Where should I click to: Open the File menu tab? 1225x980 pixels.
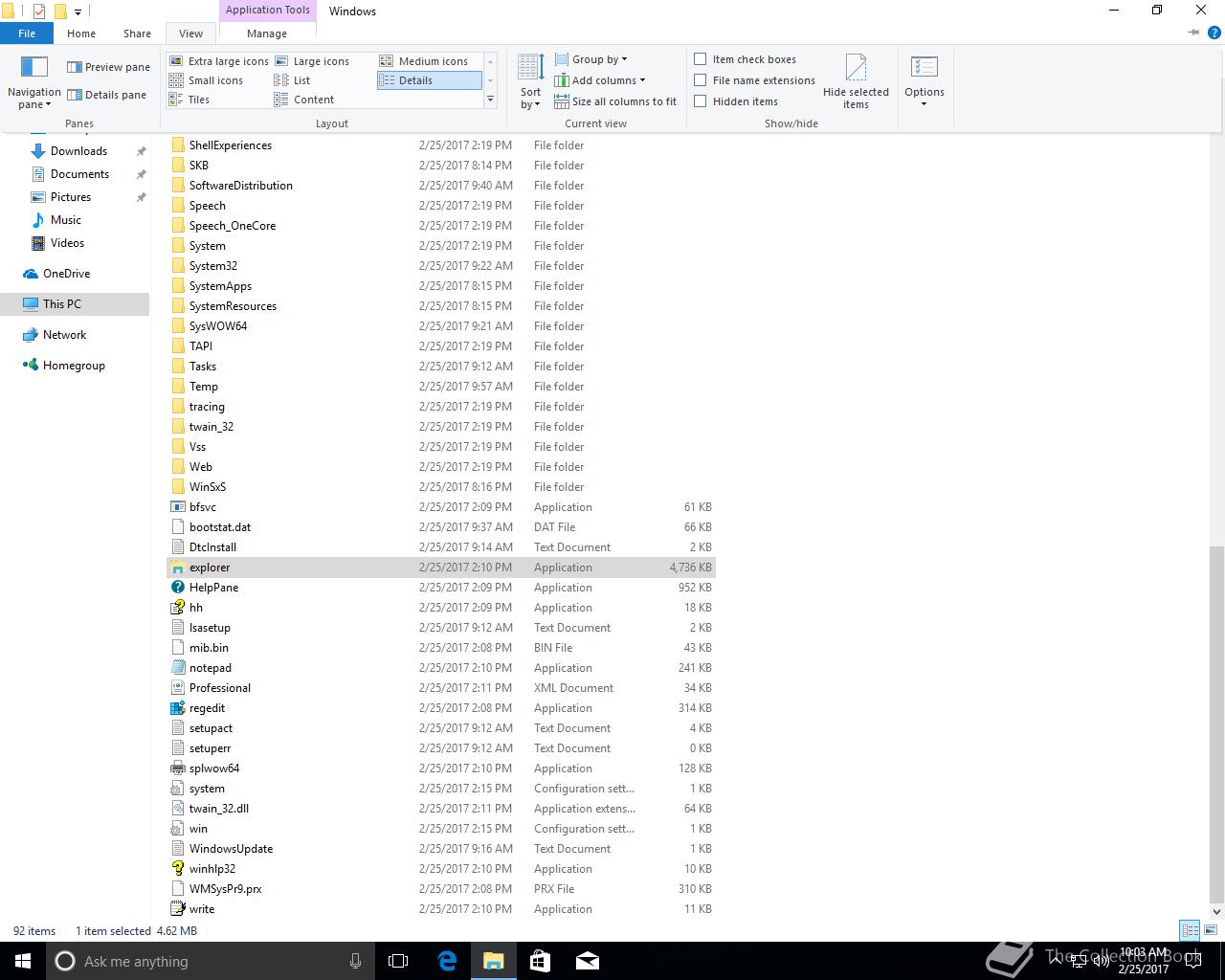pyautogui.click(x=27, y=33)
